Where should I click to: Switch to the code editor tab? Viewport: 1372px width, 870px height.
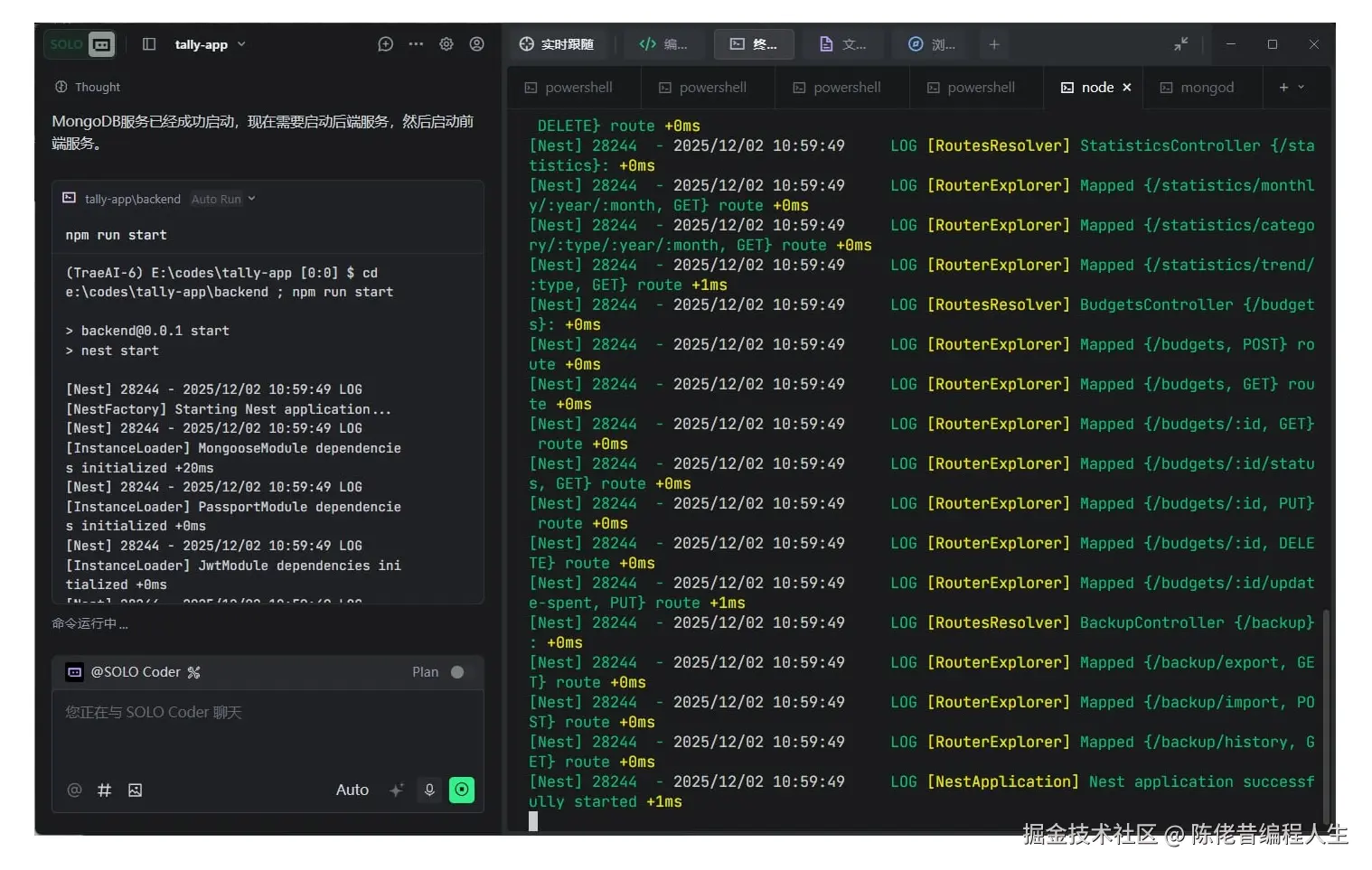[x=663, y=44]
